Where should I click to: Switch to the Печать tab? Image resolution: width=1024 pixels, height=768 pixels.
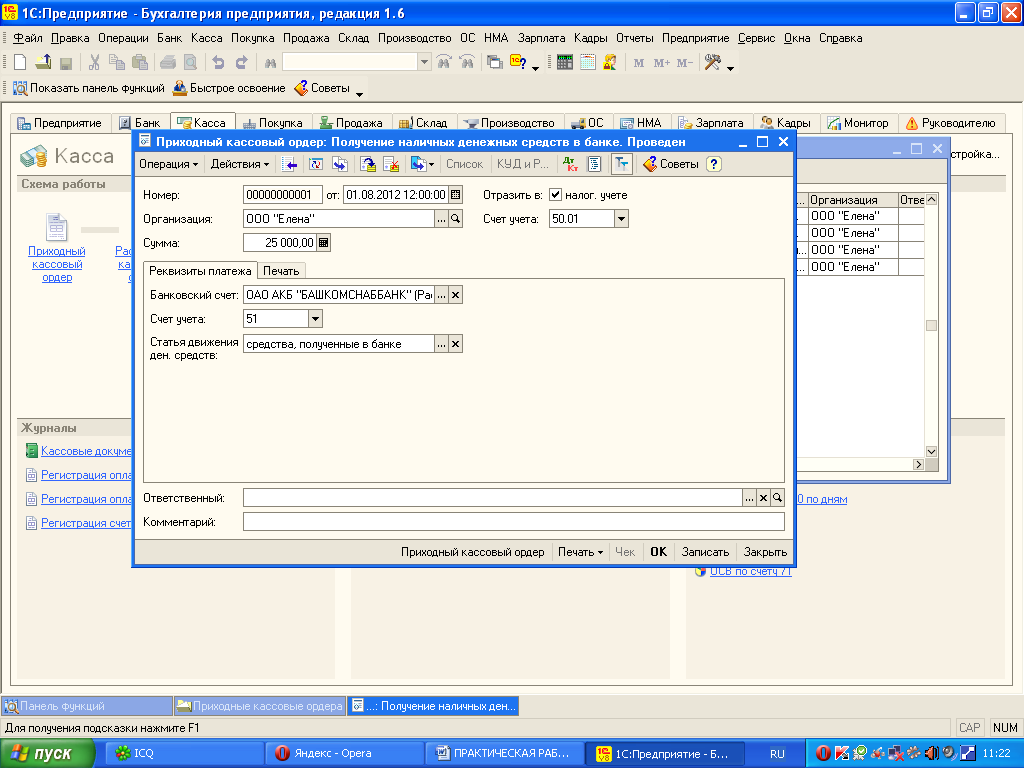281,271
